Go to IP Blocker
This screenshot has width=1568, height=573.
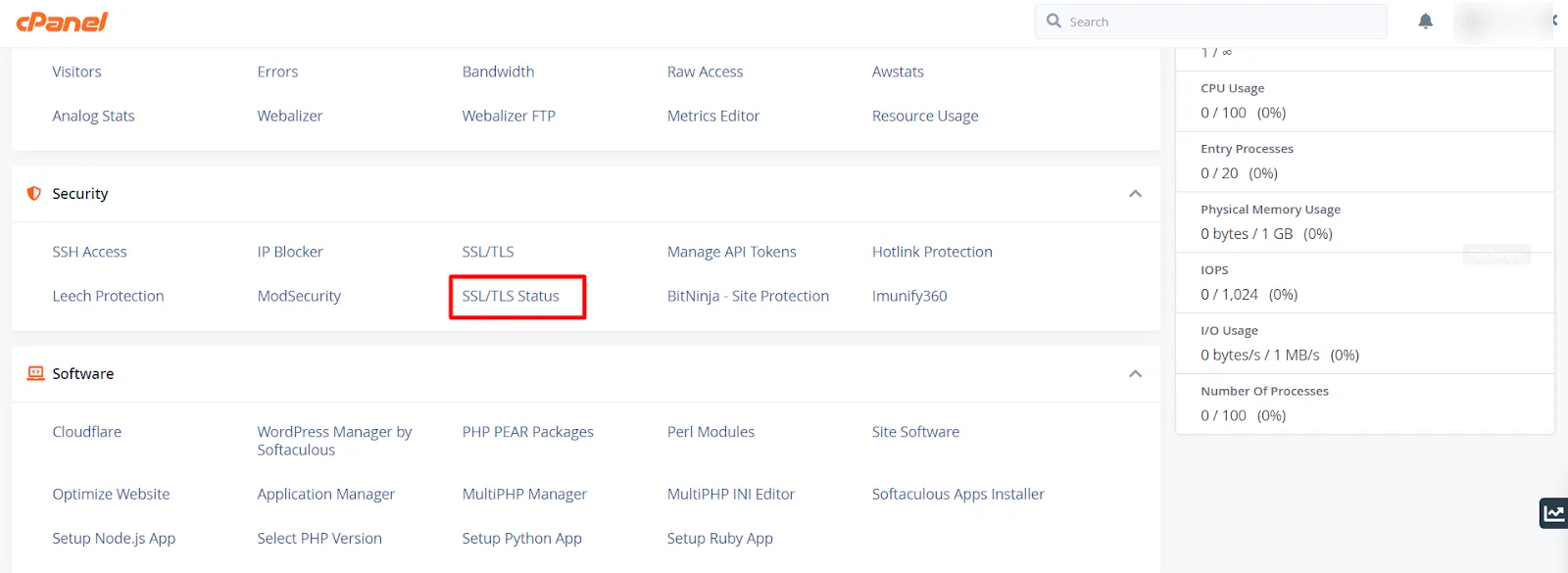pyautogui.click(x=290, y=252)
